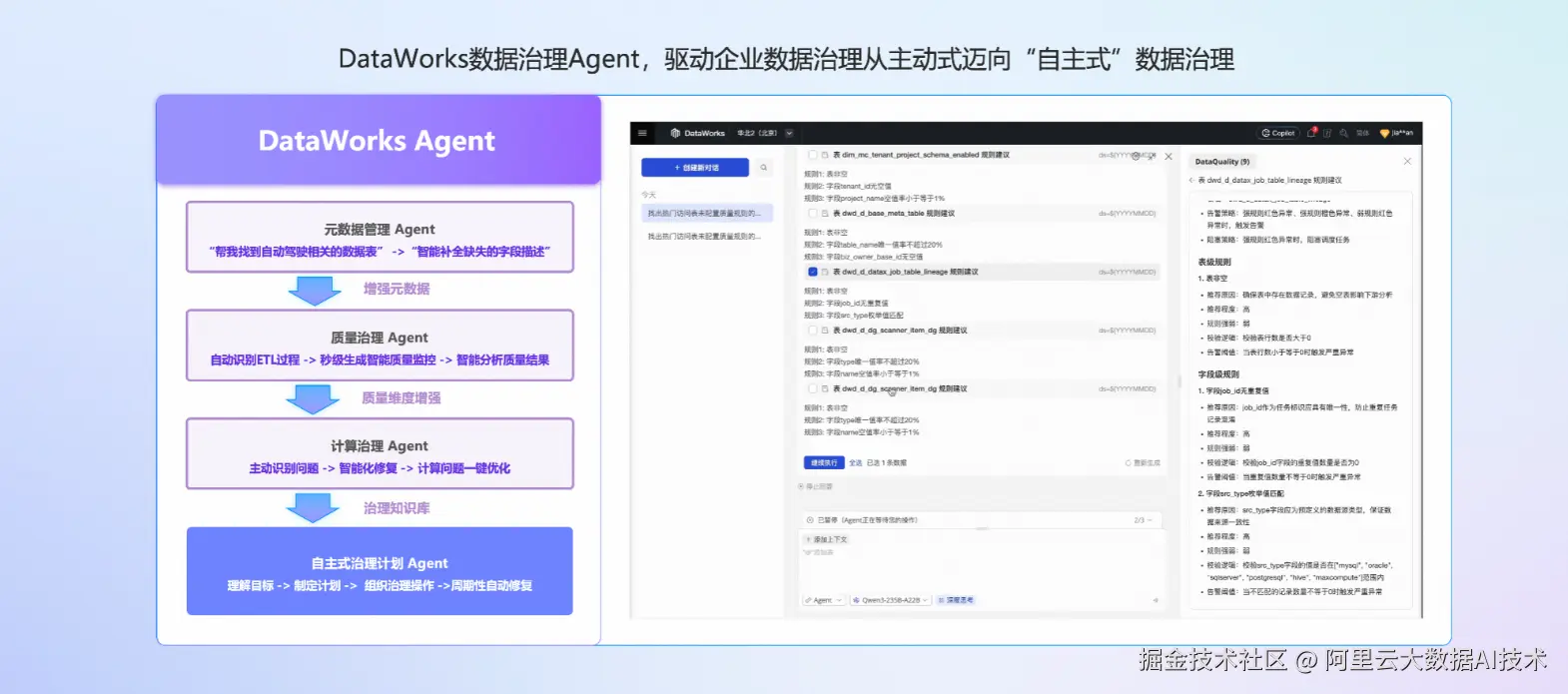Click the 字段级规则 heading
This screenshot has height=694, width=1568.
(x=1218, y=374)
